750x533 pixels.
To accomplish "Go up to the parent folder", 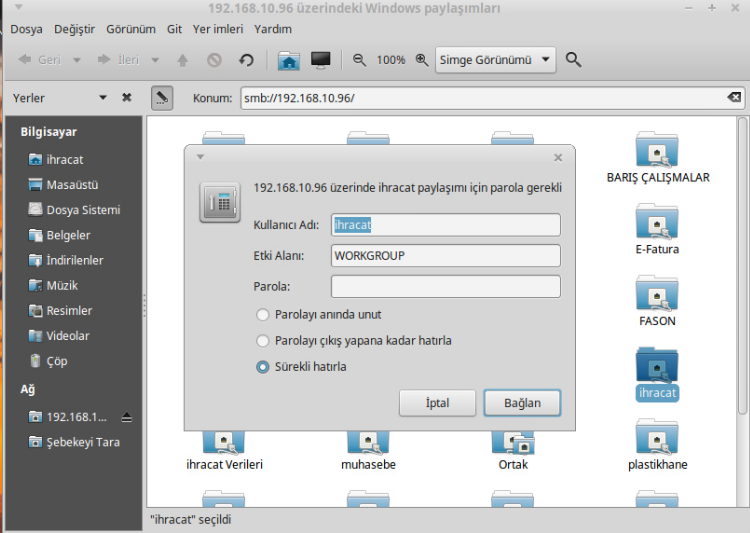I will tap(183, 60).
